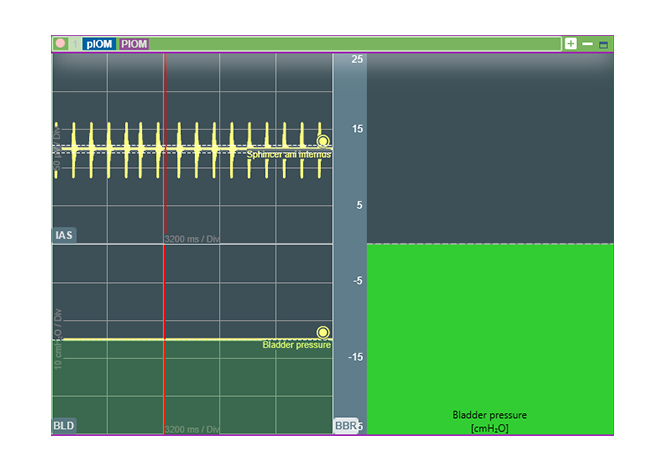Click the blue pIOM badge
This screenshot has width=665, height=471.
(x=99, y=44)
